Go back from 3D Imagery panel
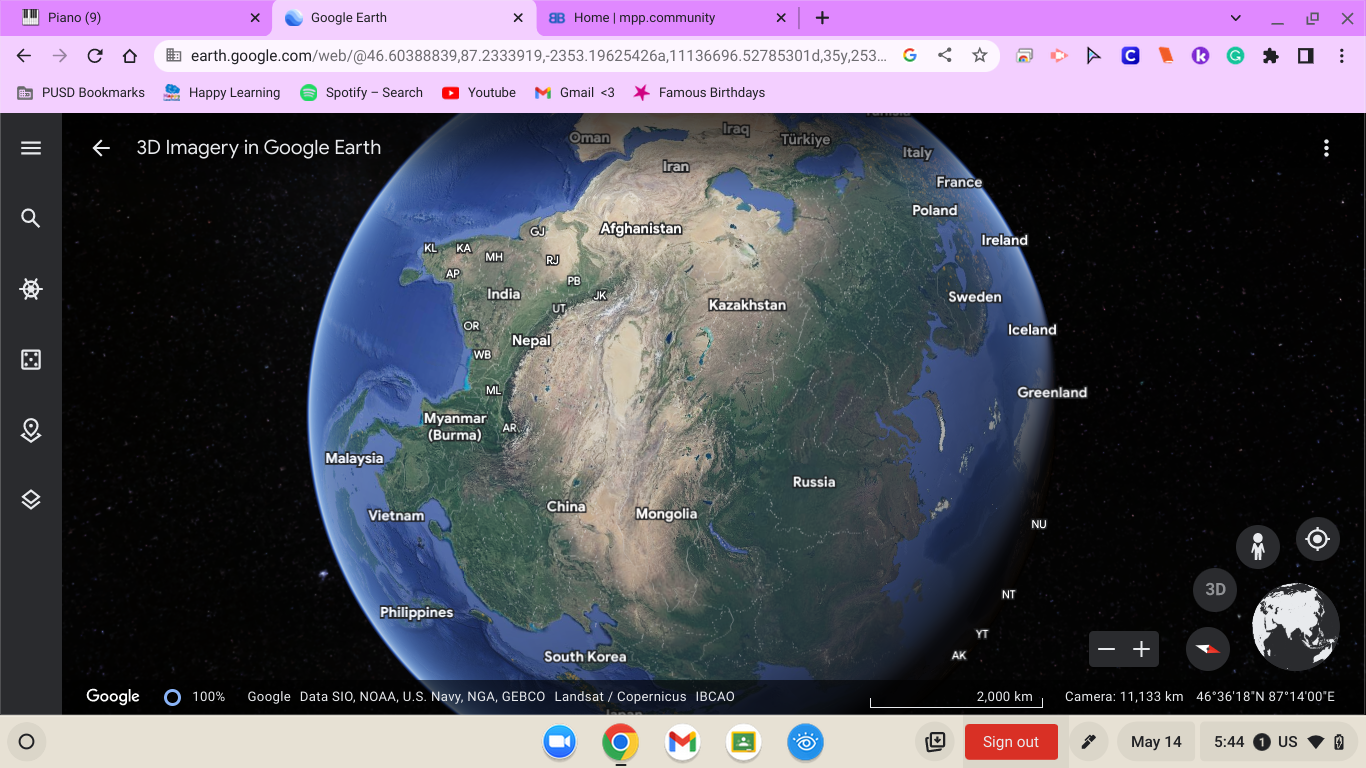1366x768 pixels. [x=101, y=148]
